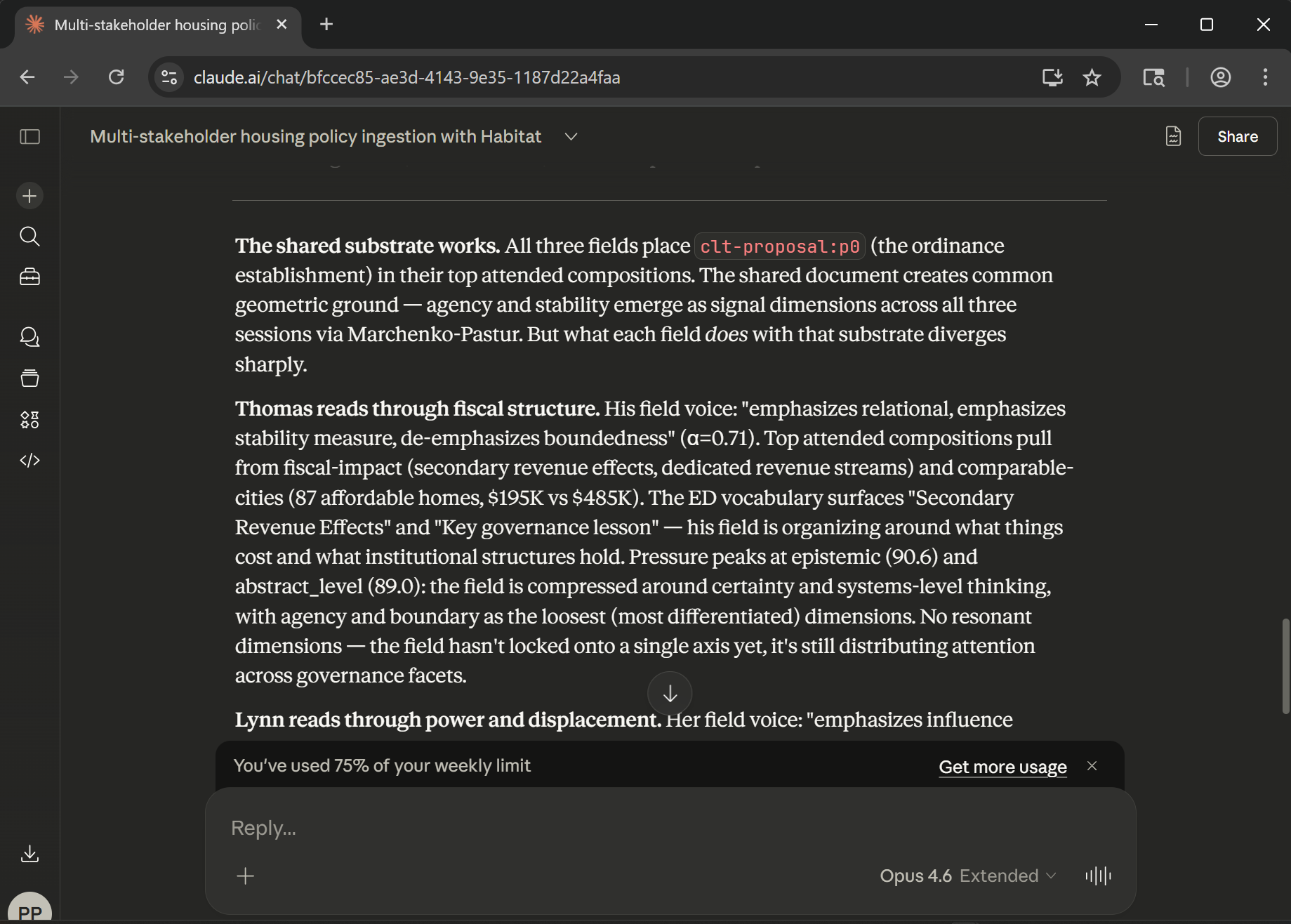Start voice mode in reply box
This screenshot has height=924, width=1291.
1098,876
